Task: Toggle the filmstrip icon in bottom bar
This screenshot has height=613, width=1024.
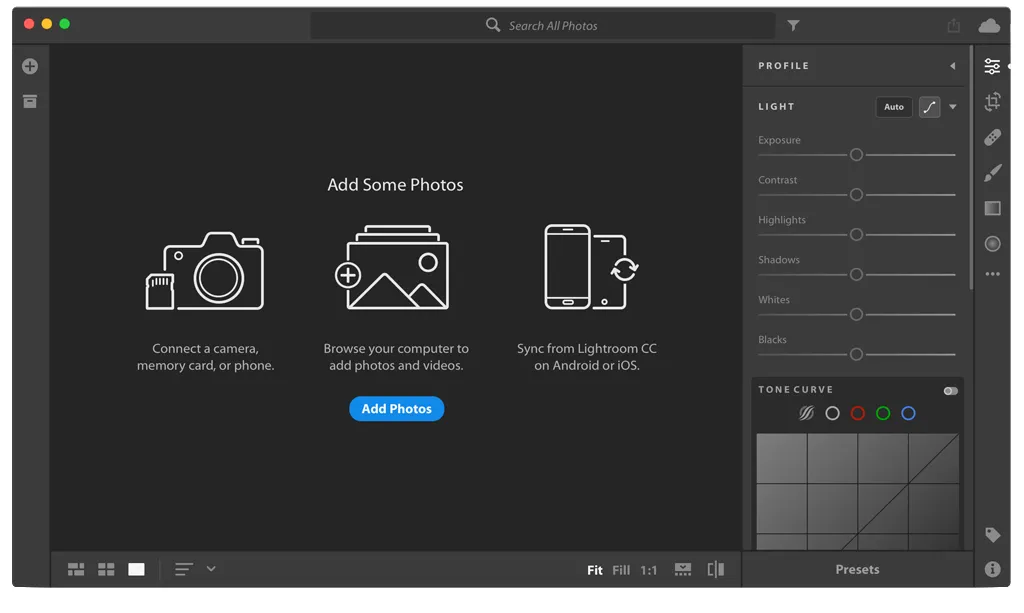Action: tap(683, 569)
